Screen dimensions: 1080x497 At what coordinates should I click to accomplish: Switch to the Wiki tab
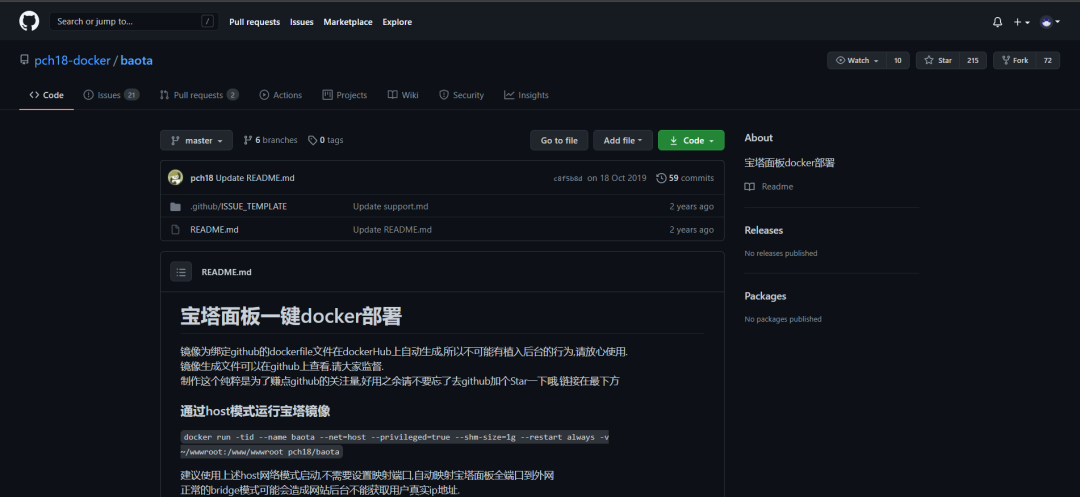point(403,95)
